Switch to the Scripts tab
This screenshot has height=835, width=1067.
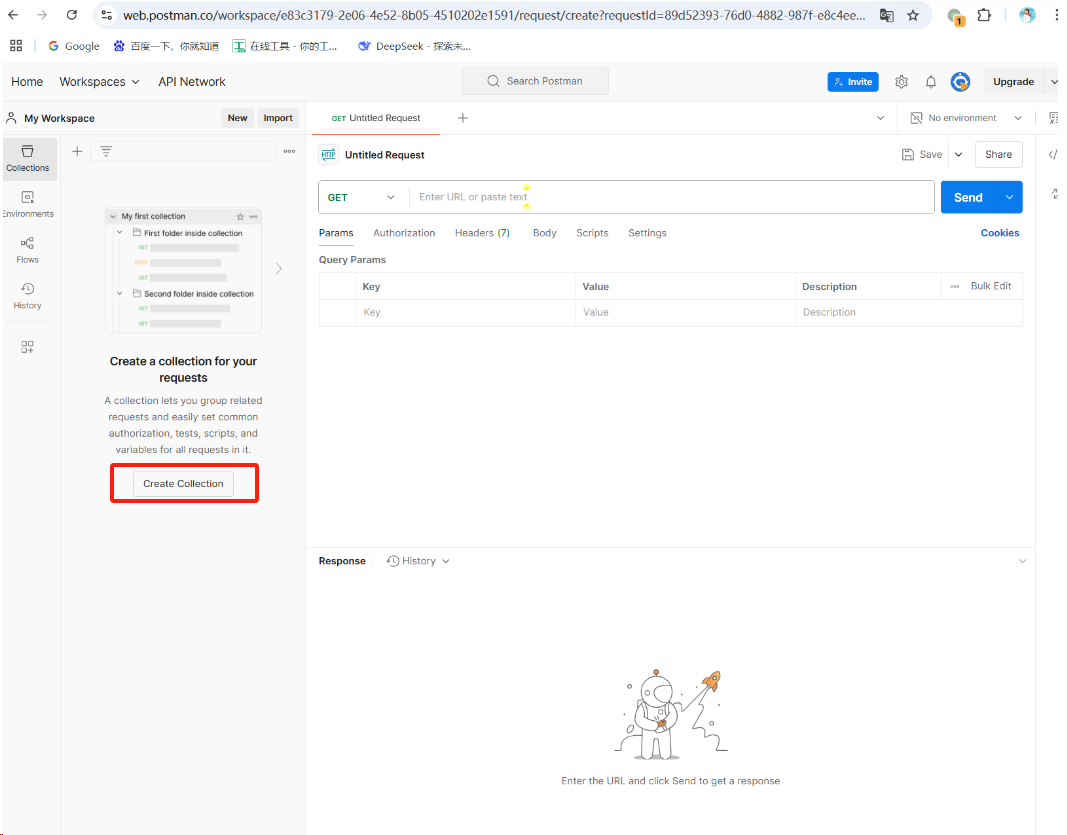(592, 233)
